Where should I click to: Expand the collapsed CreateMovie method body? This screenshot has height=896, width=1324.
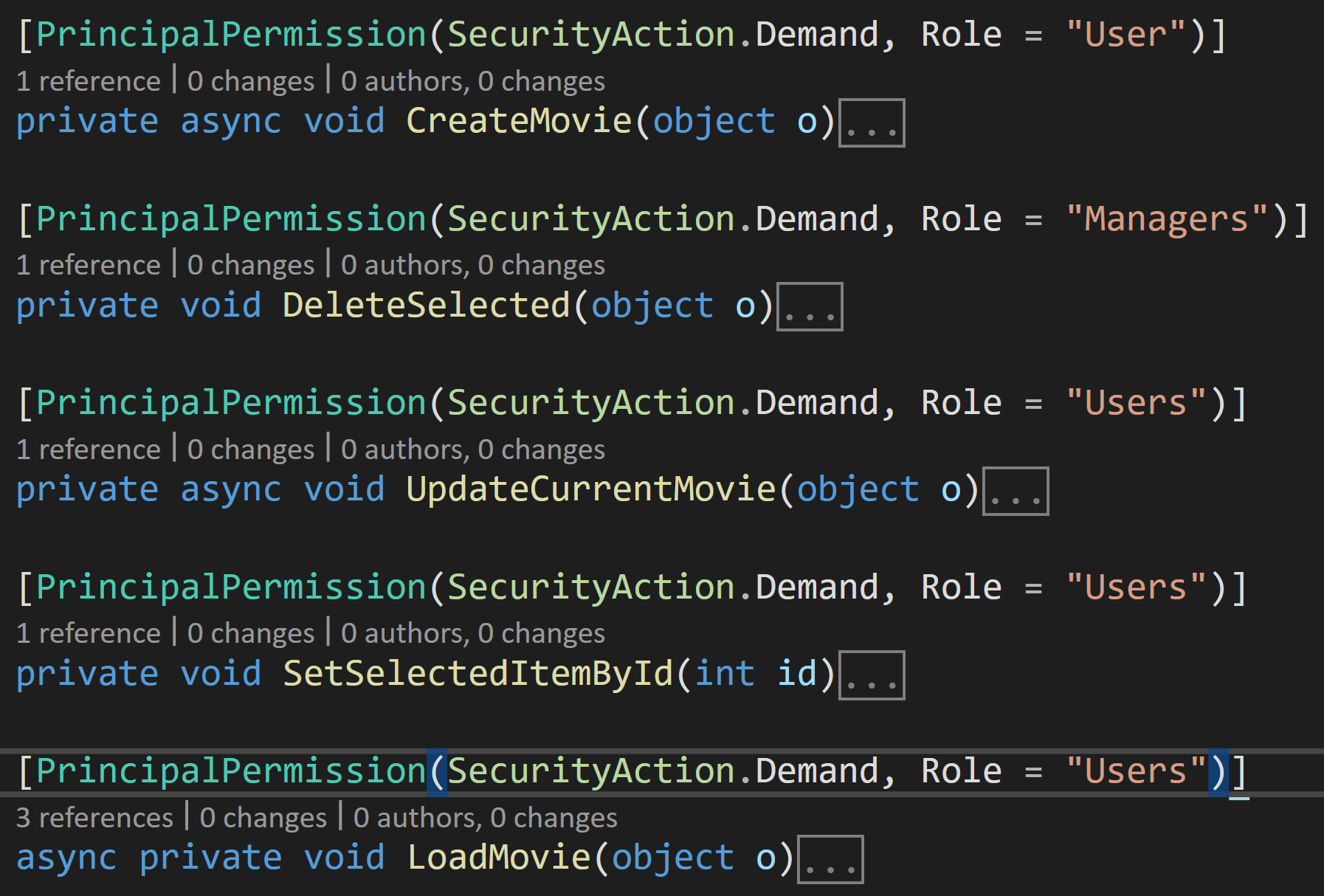(872, 123)
